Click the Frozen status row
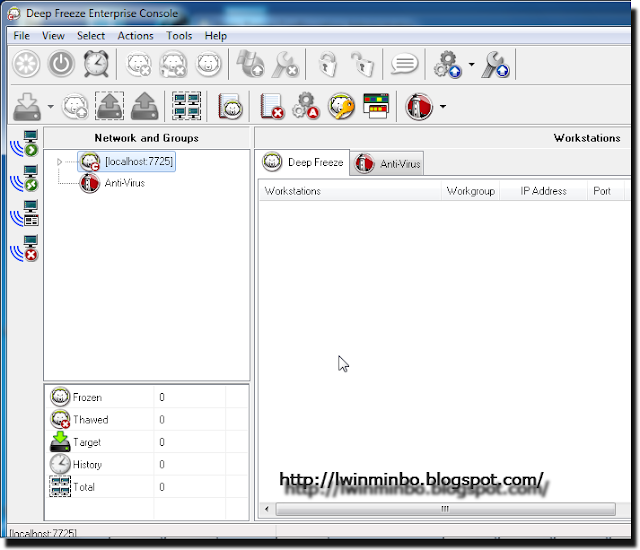Viewport: 640px width, 550px height. coord(147,397)
